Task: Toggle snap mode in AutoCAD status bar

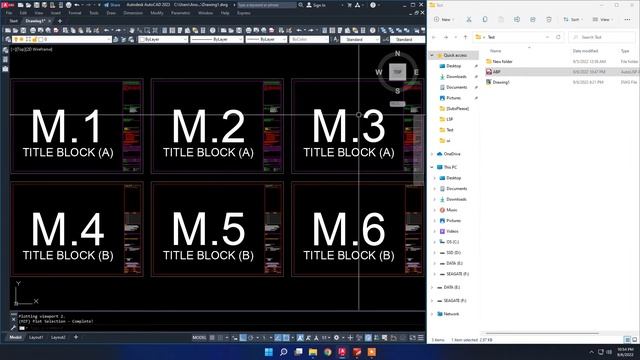Action: pos(220,338)
